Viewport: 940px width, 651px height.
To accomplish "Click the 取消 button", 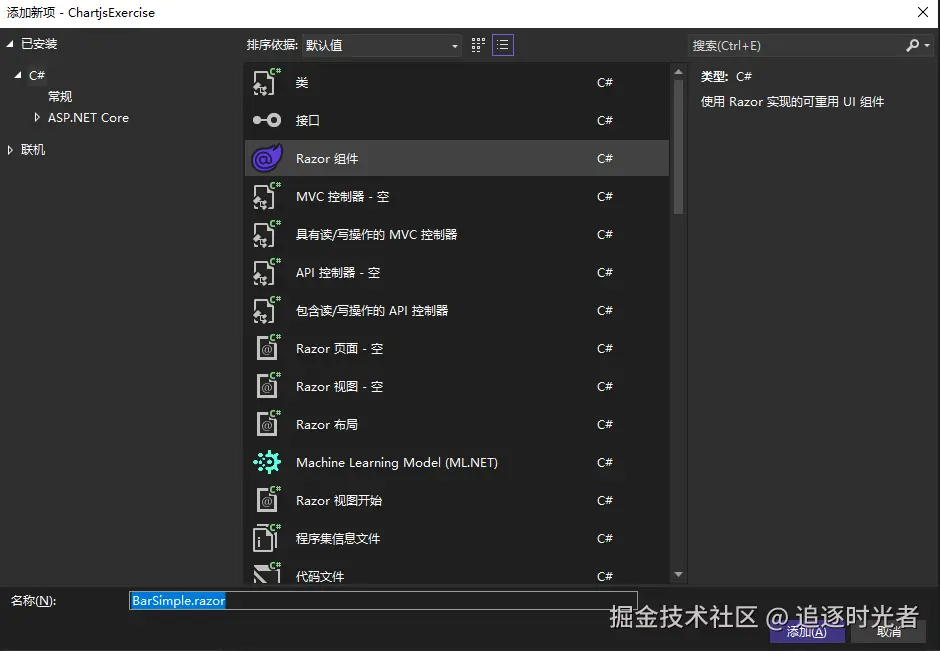I will point(888,631).
